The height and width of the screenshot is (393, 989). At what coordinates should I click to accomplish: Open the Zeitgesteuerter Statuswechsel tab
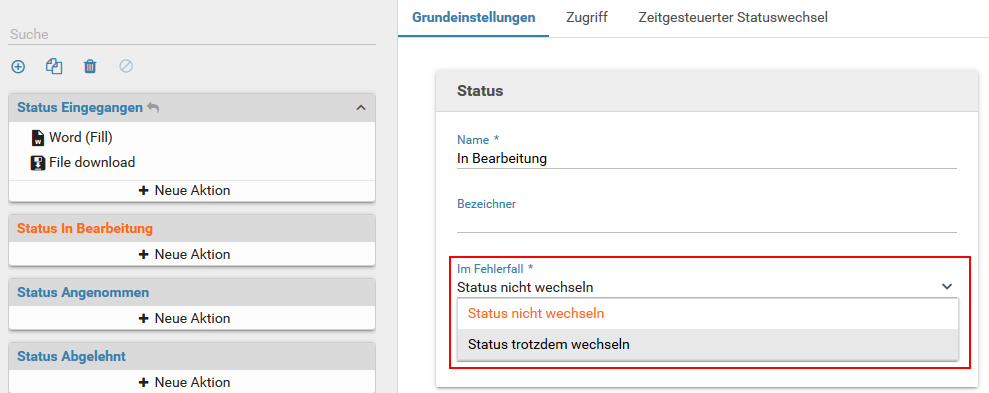coord(733,18)
